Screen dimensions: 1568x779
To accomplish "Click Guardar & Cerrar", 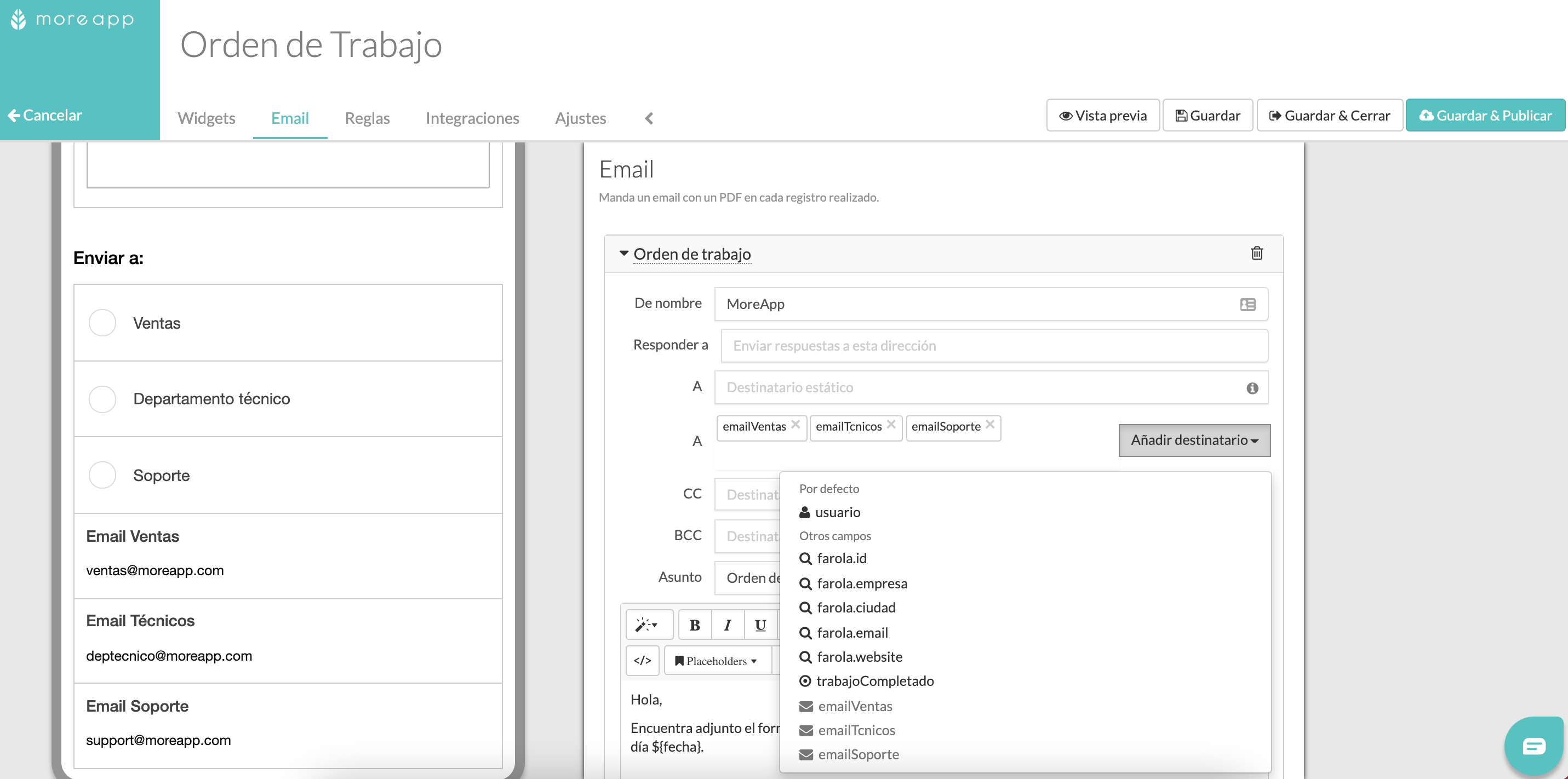I will (x=1329, y=115).
